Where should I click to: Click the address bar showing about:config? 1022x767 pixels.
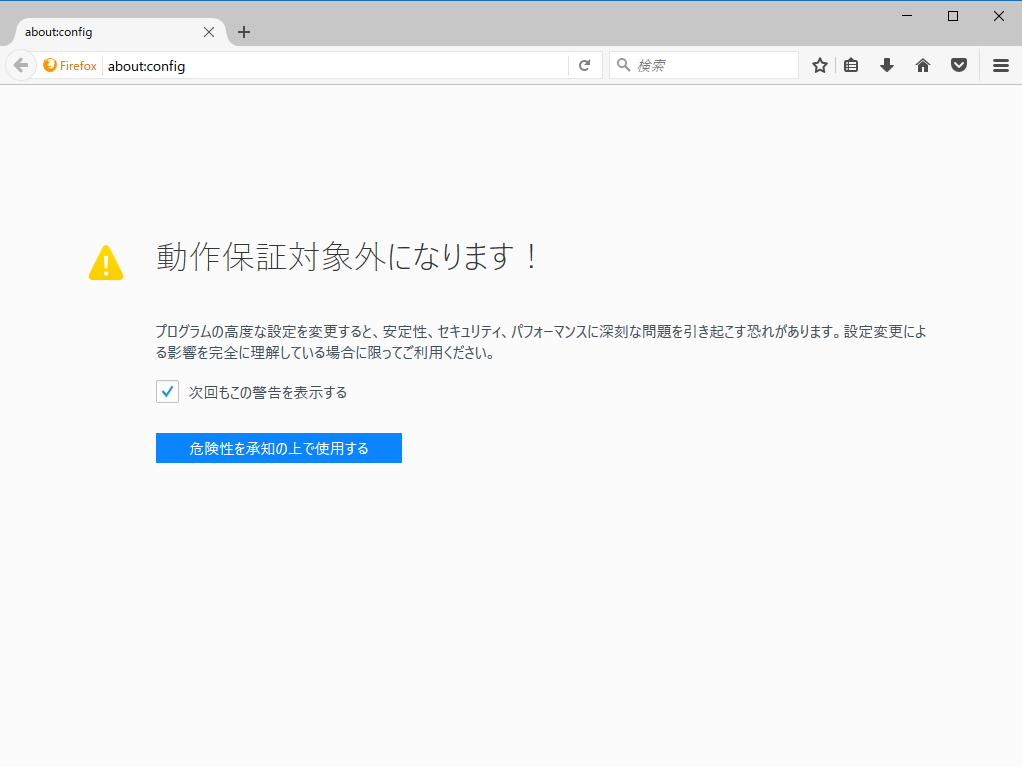pos(300,65)
